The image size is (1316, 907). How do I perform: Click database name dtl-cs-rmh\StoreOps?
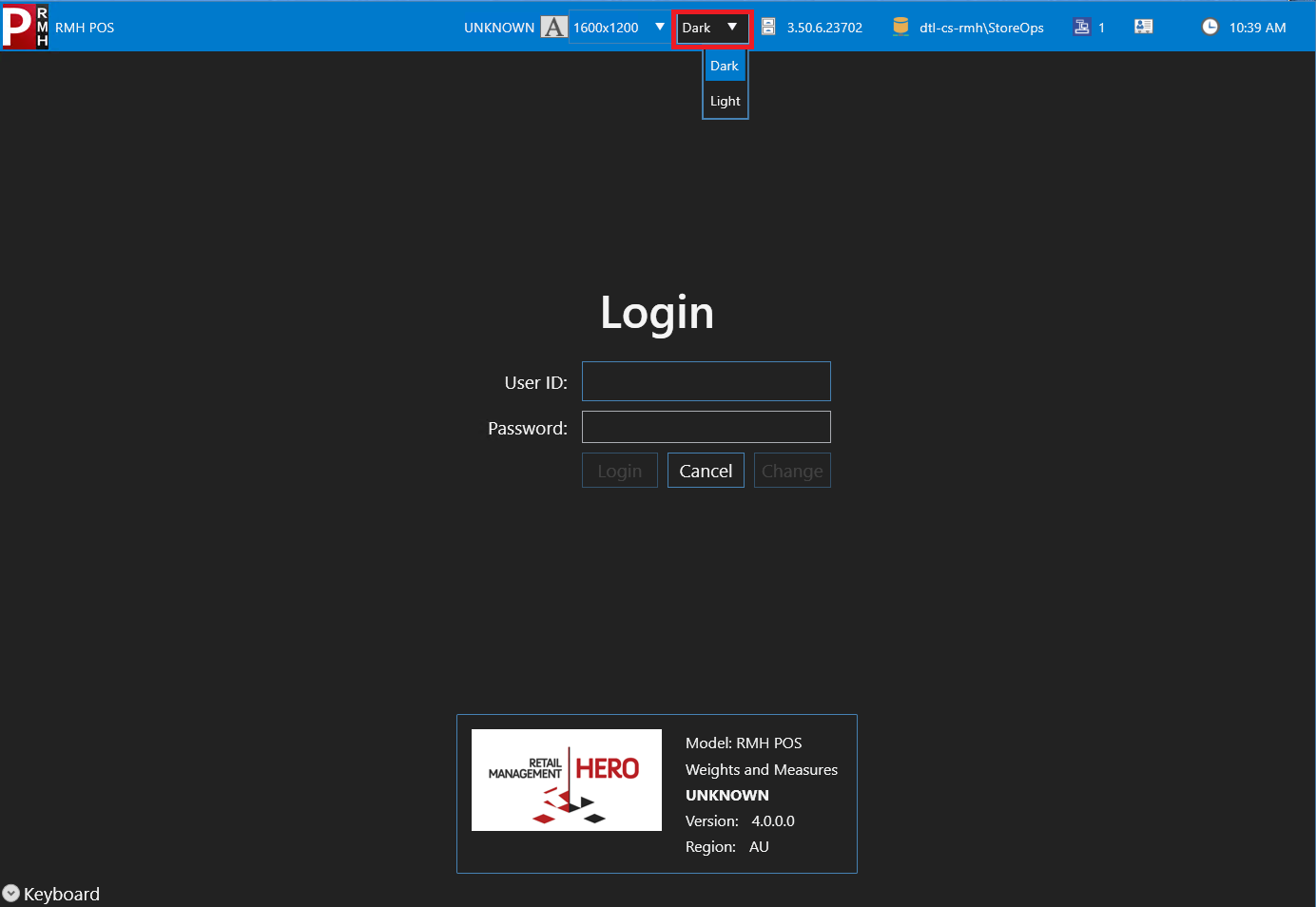pos(981,28)
